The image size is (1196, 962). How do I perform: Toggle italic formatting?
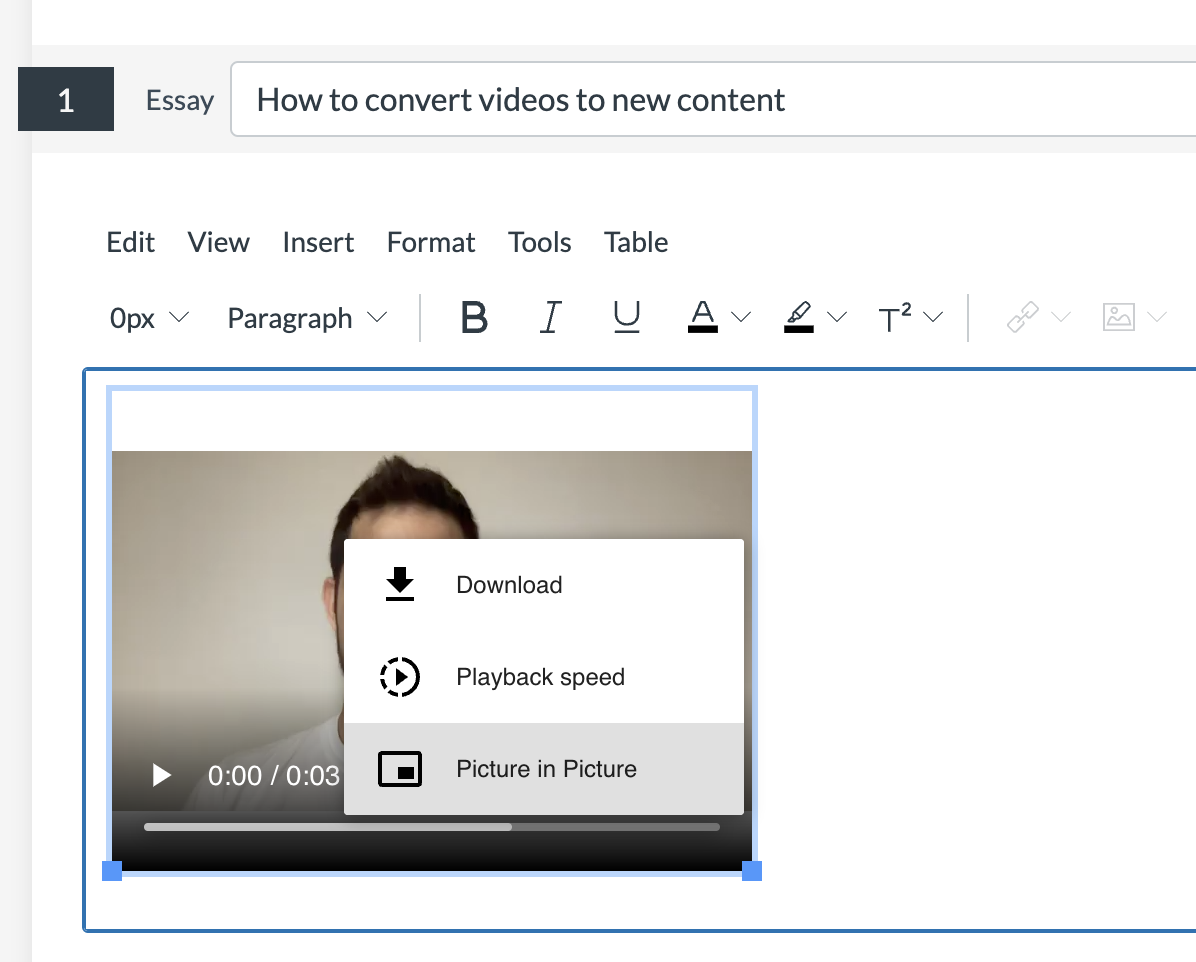[x=550, y=317]
